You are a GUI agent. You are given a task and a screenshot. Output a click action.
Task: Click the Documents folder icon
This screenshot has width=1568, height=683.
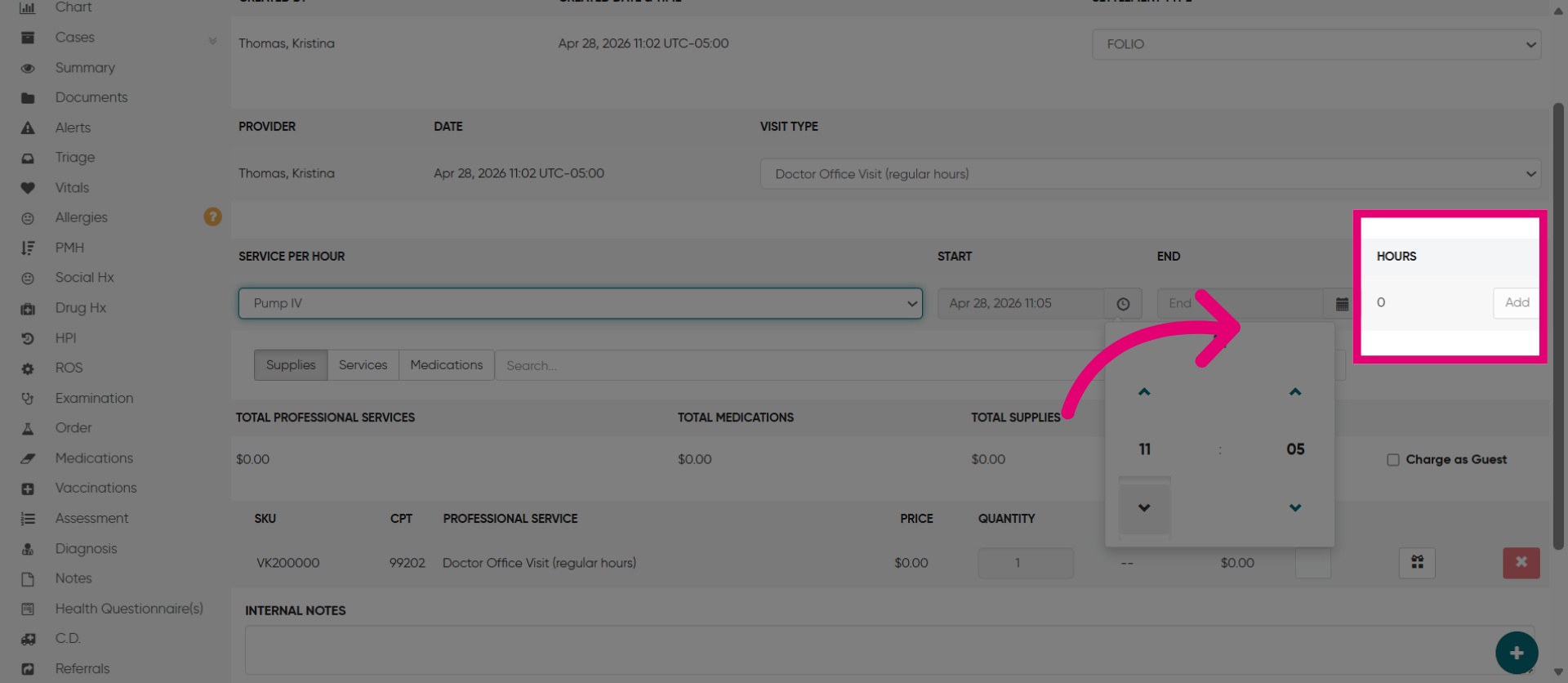tap(28, 98)
